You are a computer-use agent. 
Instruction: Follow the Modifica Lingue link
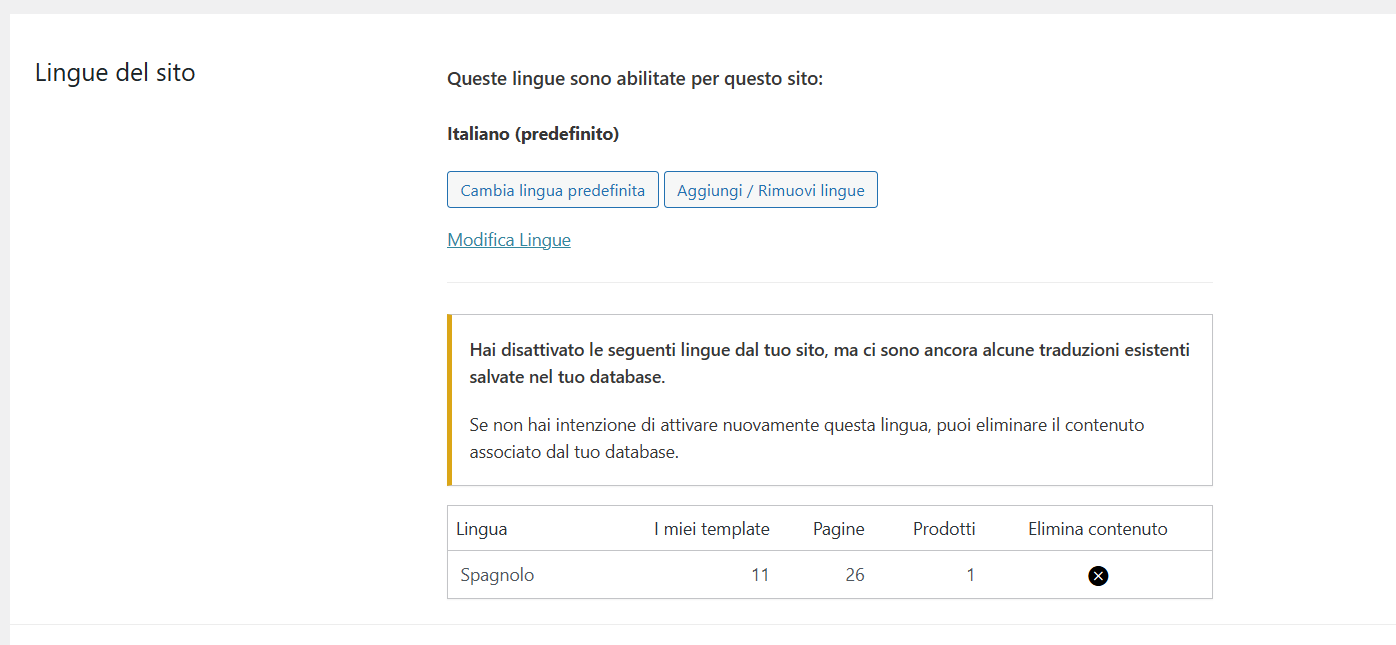coord(509,240)
